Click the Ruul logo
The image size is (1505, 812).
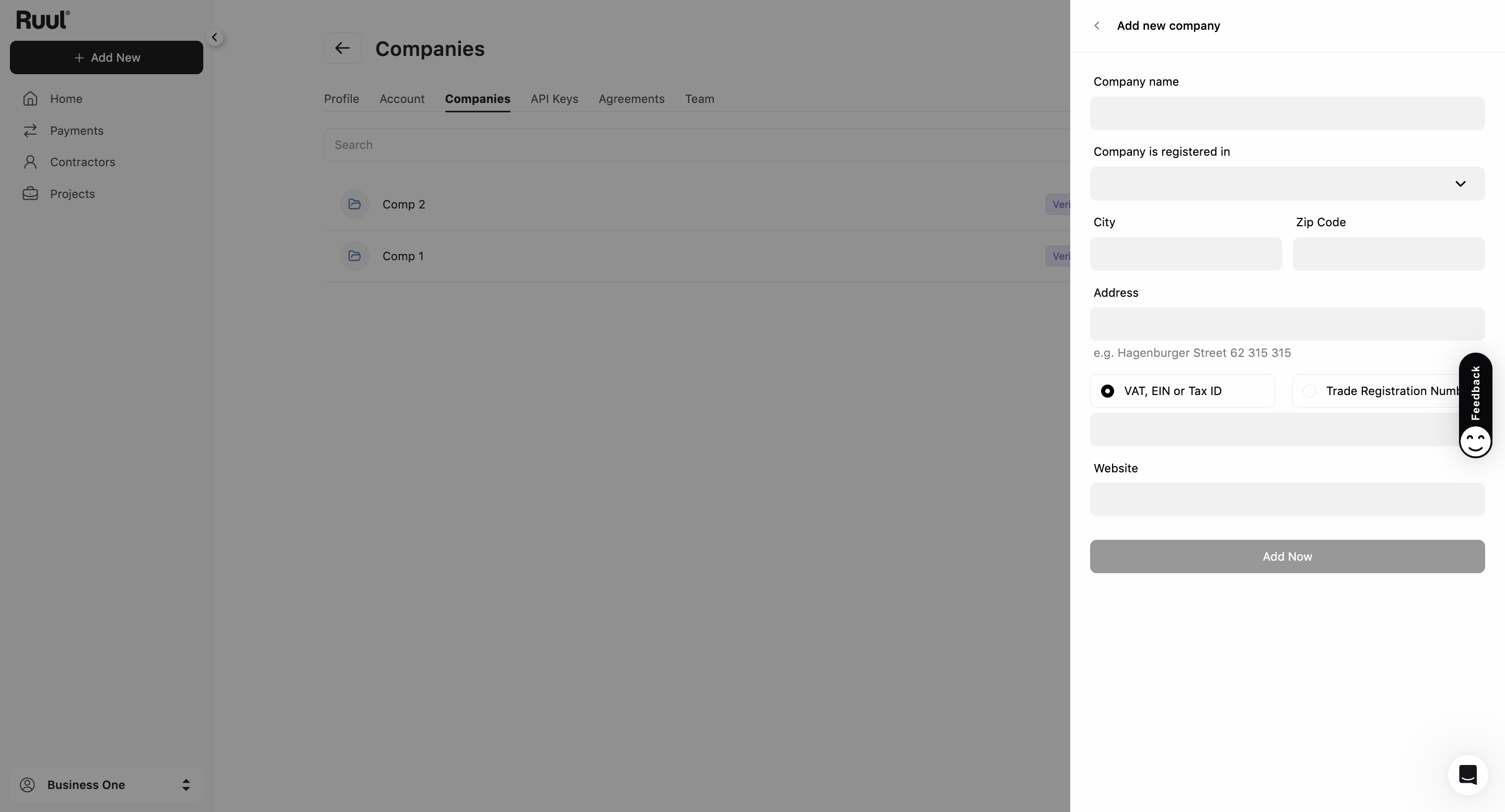(x=43, y=20)
